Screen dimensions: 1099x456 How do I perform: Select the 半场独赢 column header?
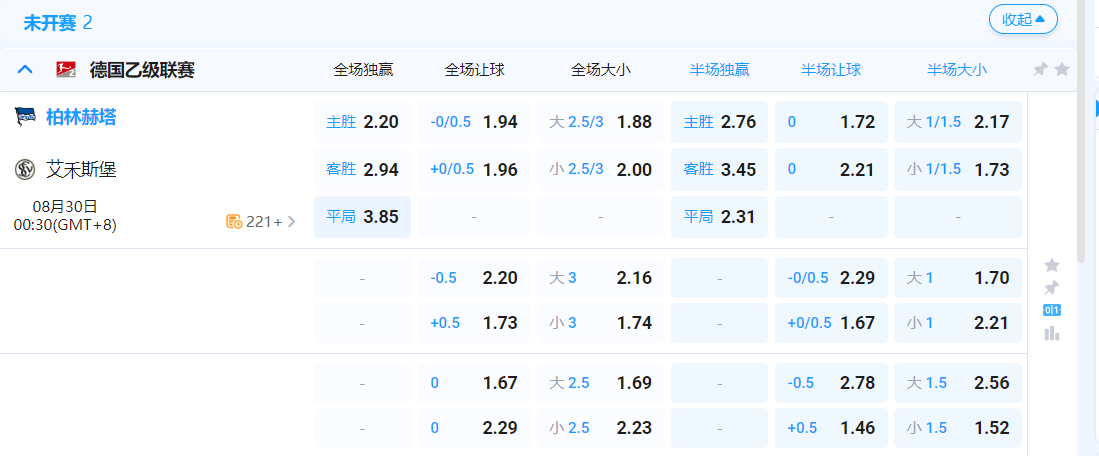719,70
